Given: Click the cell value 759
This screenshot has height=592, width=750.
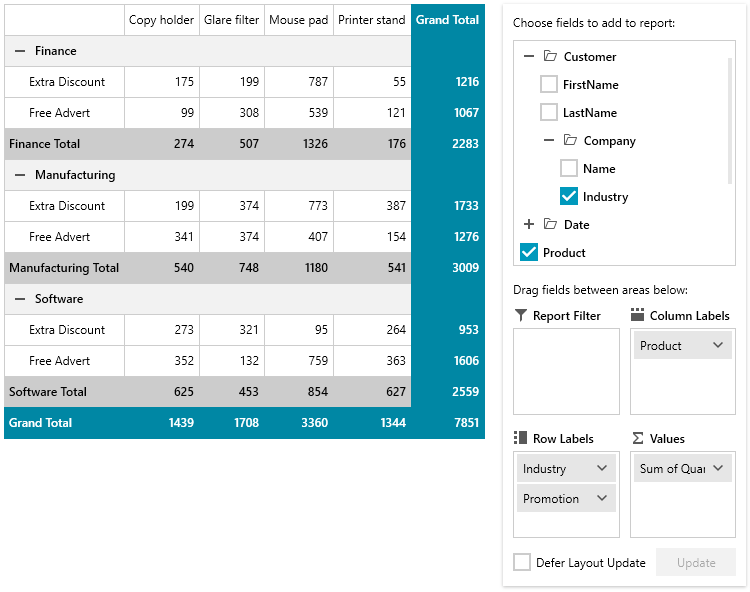Looking at the screenshot, I should (318, 361).
